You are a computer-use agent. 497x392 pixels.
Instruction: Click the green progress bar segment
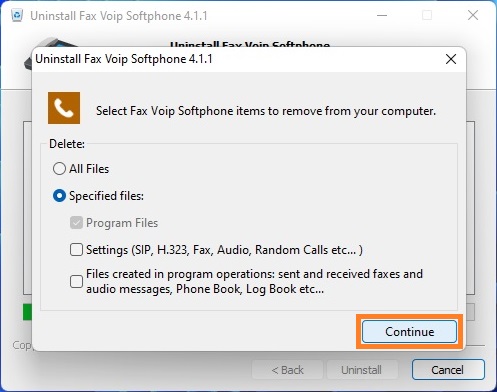pyautogui.click(x=27, y=312)
